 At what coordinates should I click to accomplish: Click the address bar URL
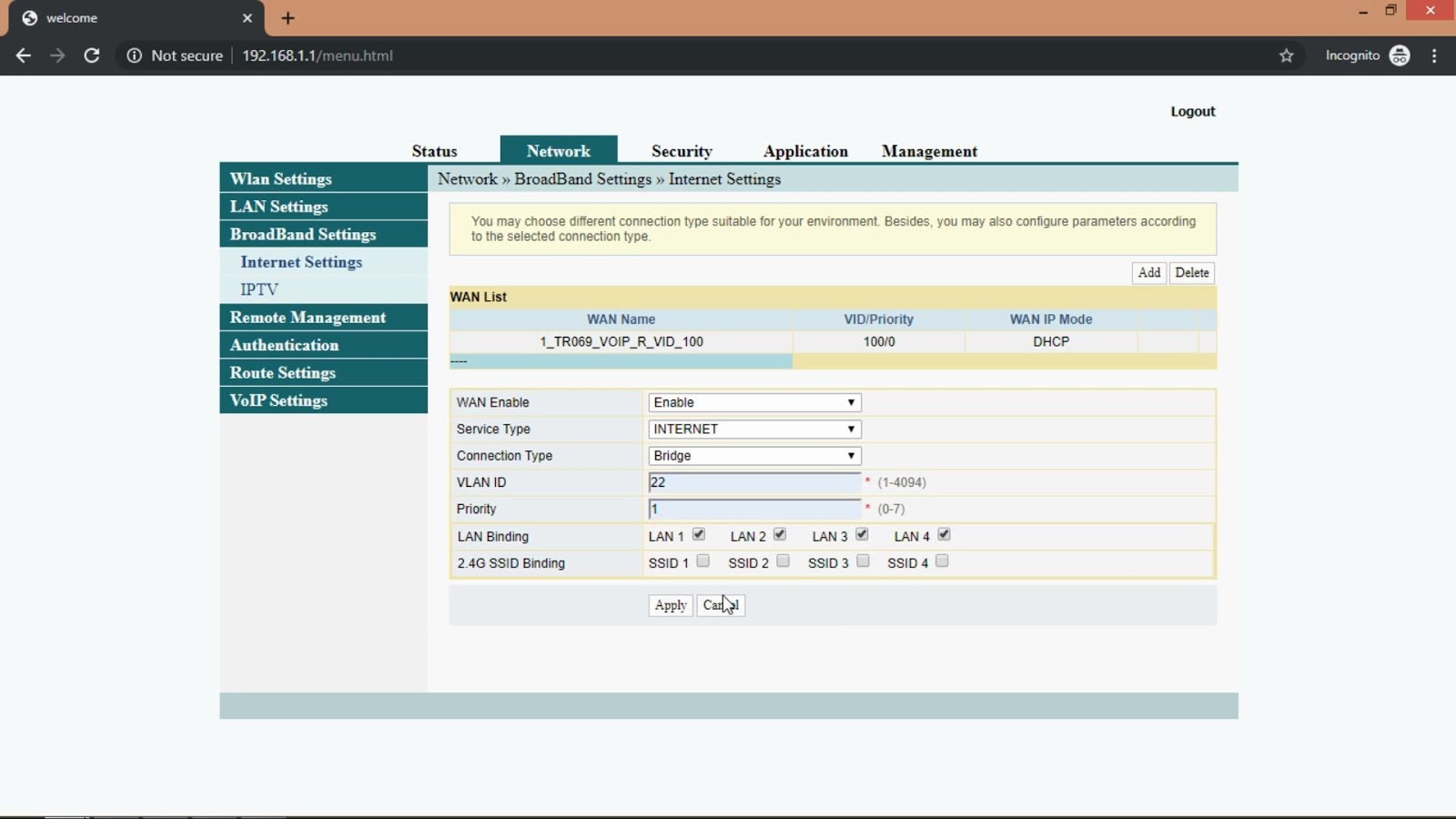click(x=318, y=56)
